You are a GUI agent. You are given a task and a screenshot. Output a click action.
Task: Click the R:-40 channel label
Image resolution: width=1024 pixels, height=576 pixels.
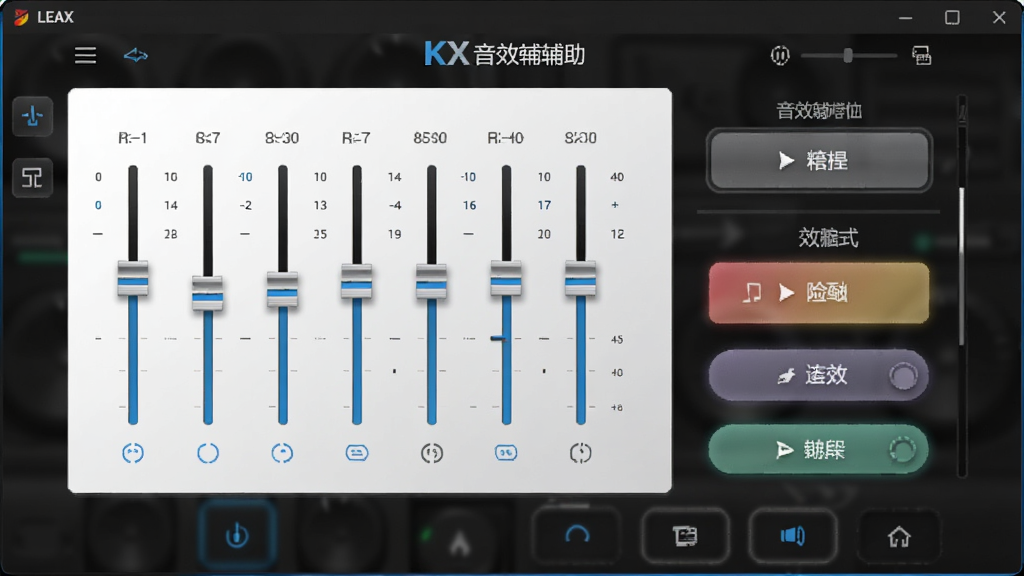pyautogui.click(x=505, y=138)
